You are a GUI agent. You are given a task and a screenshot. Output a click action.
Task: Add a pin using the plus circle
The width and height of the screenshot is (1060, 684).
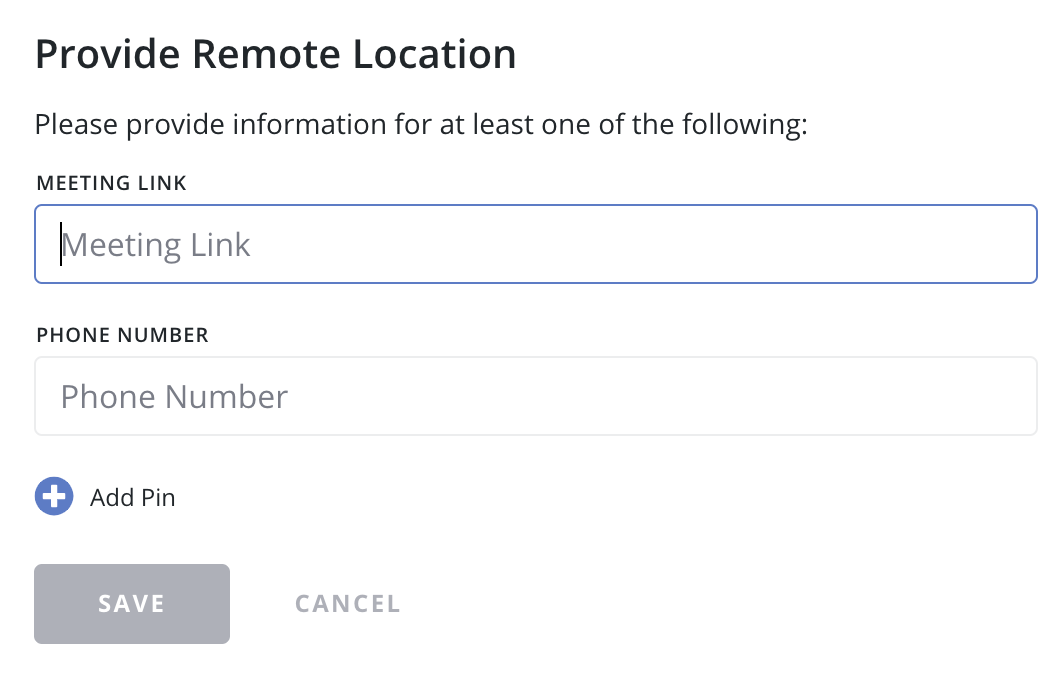(54, 497)
